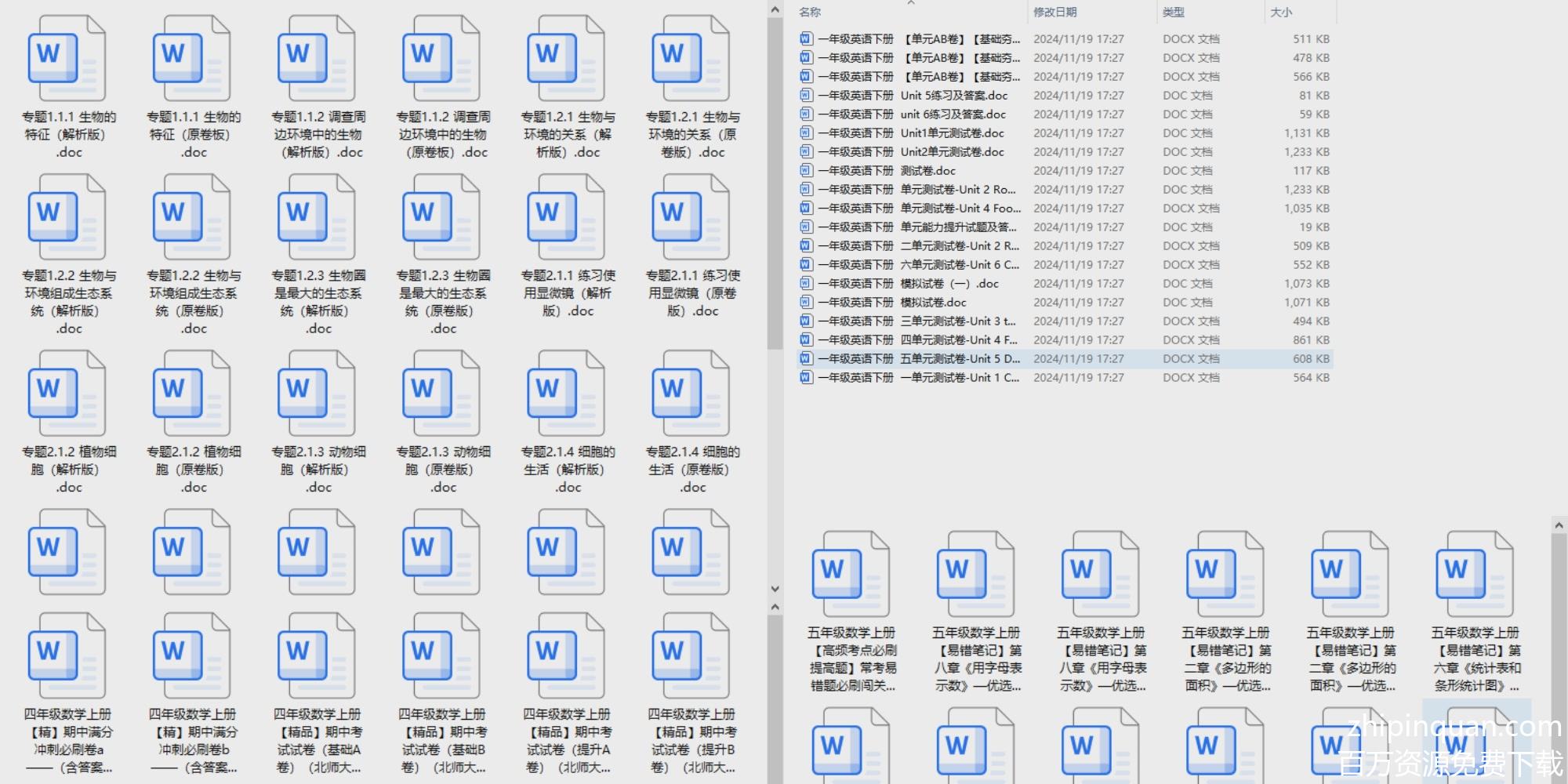Open 专题1.1.1 生物的特征（解析版）Word file icon
This screenshot has width=1568, height=784.
[67, 60]
